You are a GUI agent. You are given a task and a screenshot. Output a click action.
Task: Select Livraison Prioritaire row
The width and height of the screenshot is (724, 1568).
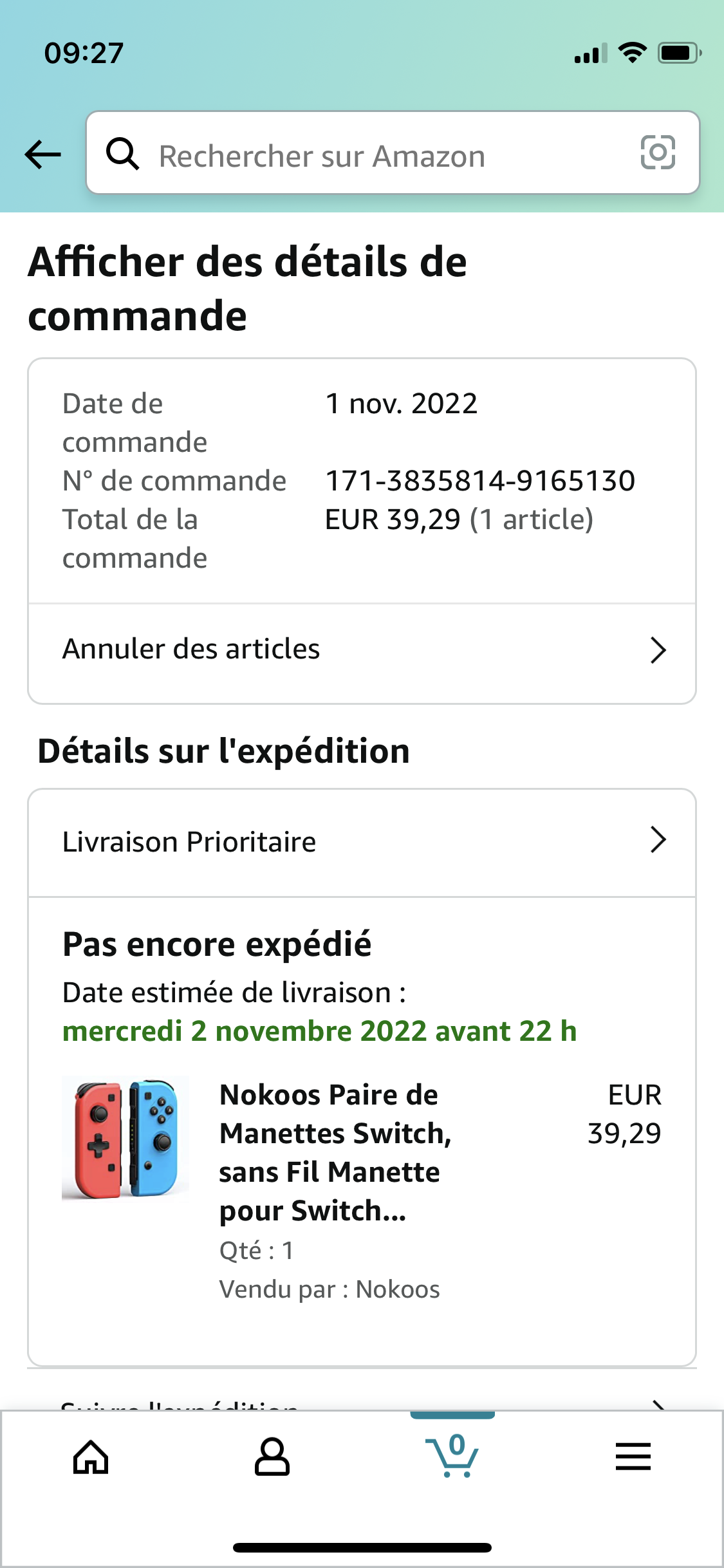point(362,843)
